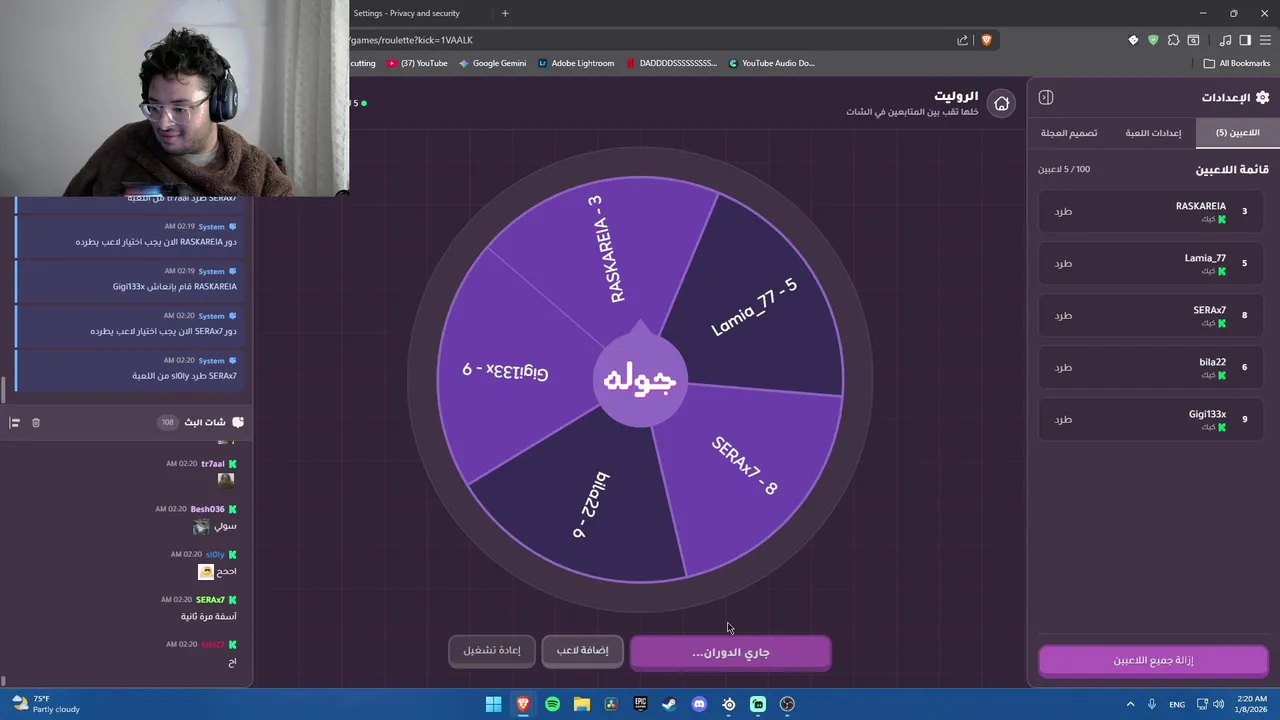The width and height of the screenshot is (1280, 720).
Task: Open the green shield adblock extension
Action: pos(1153,40)
